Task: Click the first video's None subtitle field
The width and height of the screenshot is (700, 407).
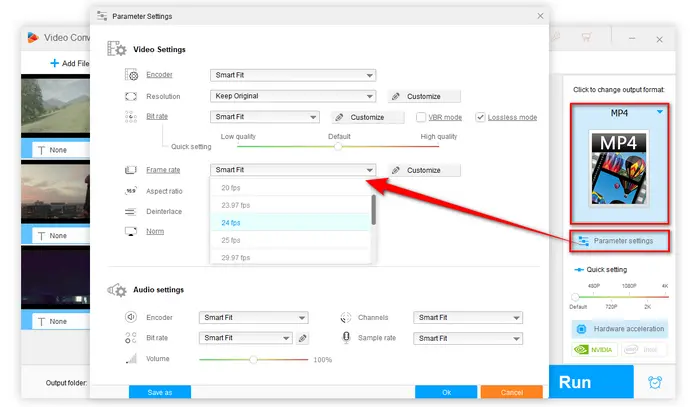Action: (x=61, y=150)
